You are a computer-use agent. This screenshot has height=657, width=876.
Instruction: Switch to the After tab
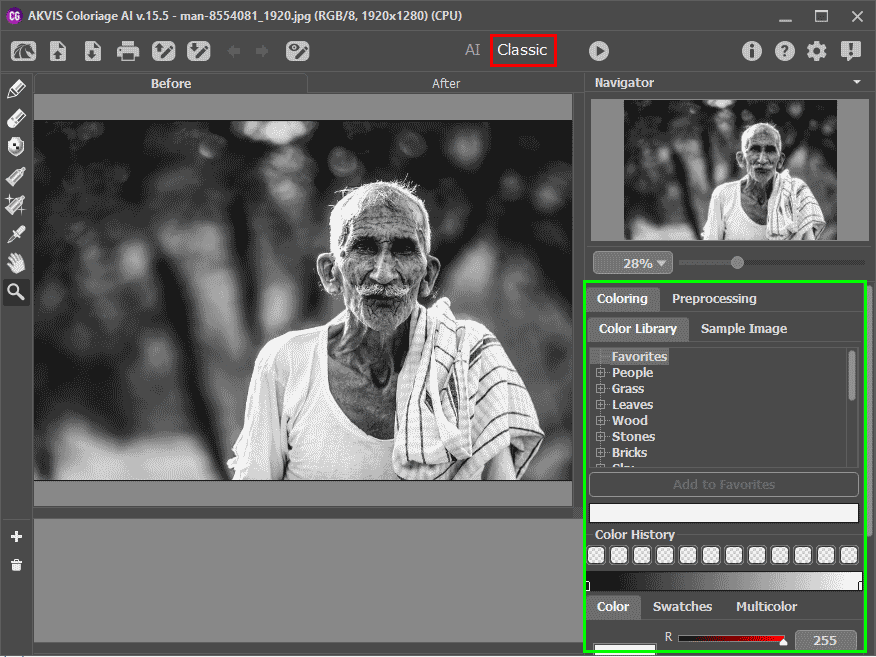point(446,84)
